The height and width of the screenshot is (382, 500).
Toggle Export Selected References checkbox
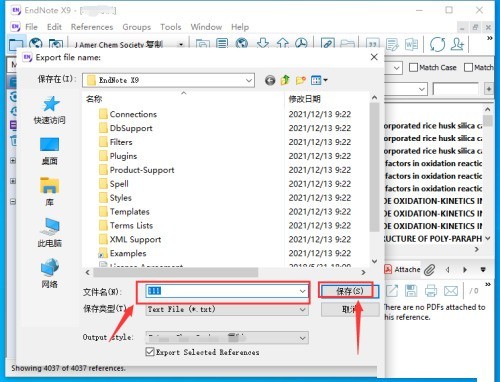[150, 352]
